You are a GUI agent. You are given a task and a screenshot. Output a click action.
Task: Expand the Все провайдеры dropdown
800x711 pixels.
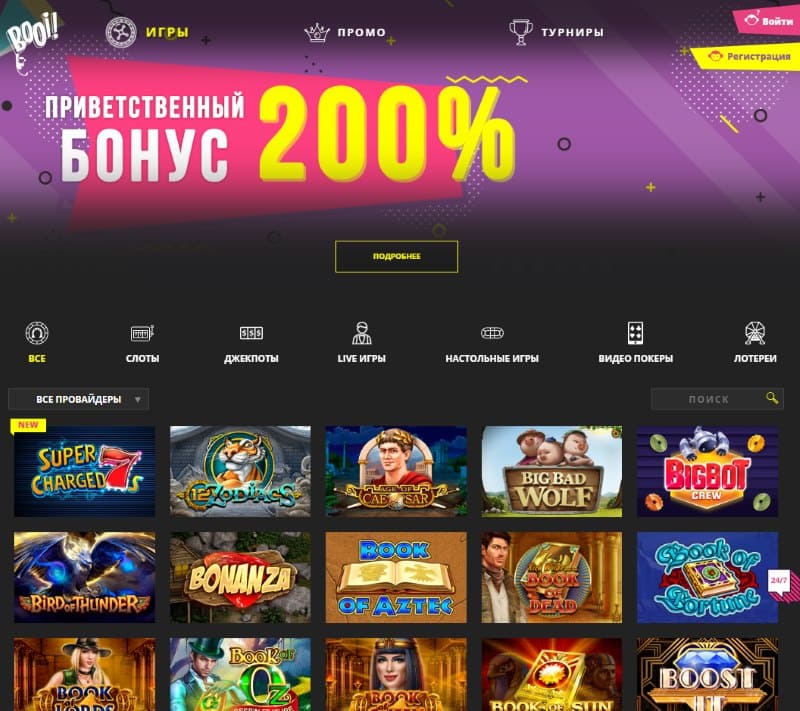tap(79, 399)
